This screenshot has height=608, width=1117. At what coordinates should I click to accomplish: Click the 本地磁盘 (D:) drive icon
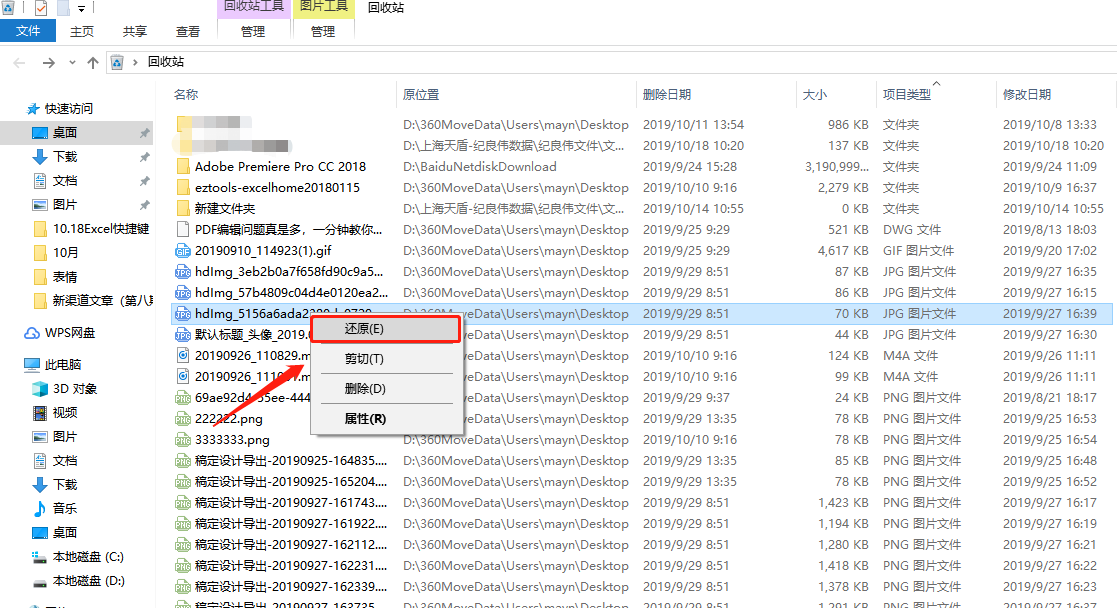coord(40,581)
